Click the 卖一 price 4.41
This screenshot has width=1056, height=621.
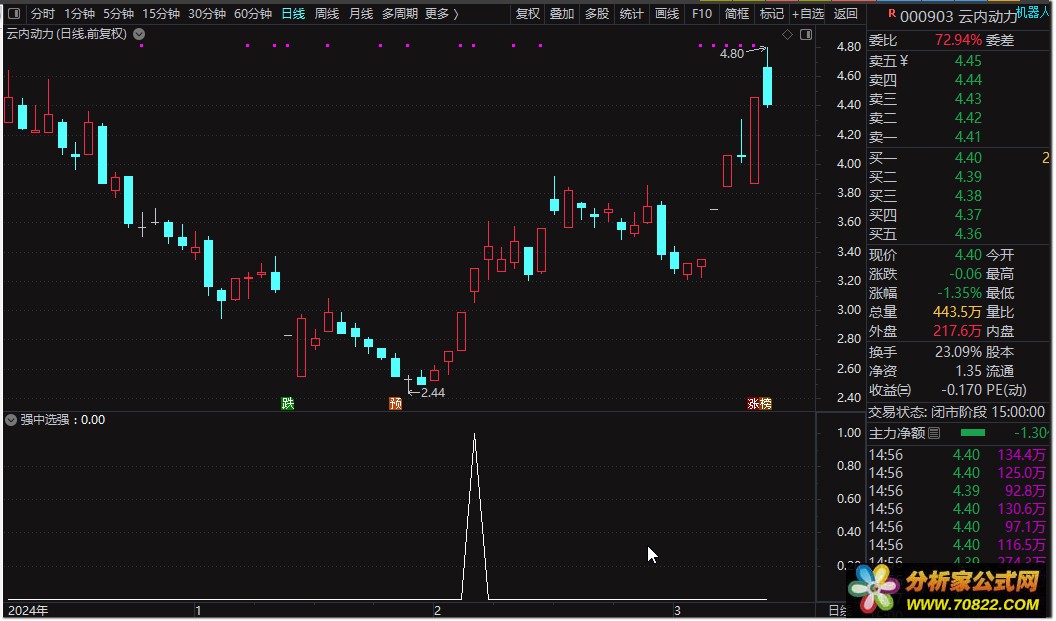click(968, 137)
